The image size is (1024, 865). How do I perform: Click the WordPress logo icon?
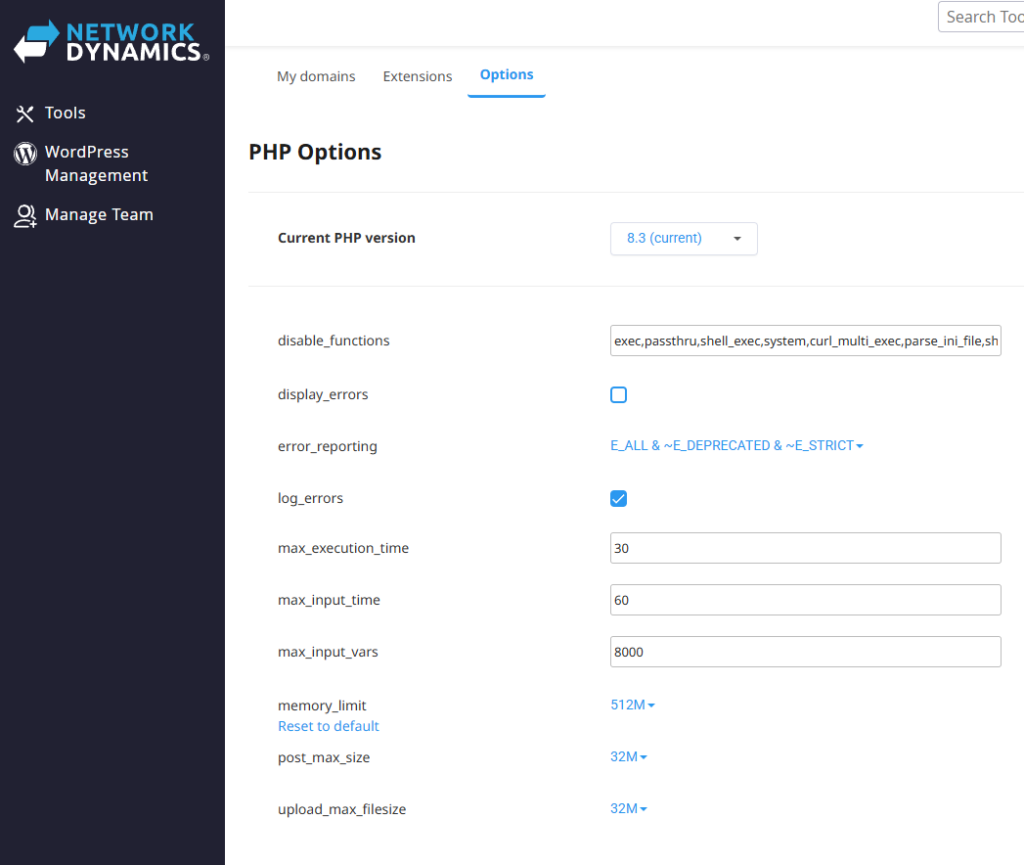point(25,153)
